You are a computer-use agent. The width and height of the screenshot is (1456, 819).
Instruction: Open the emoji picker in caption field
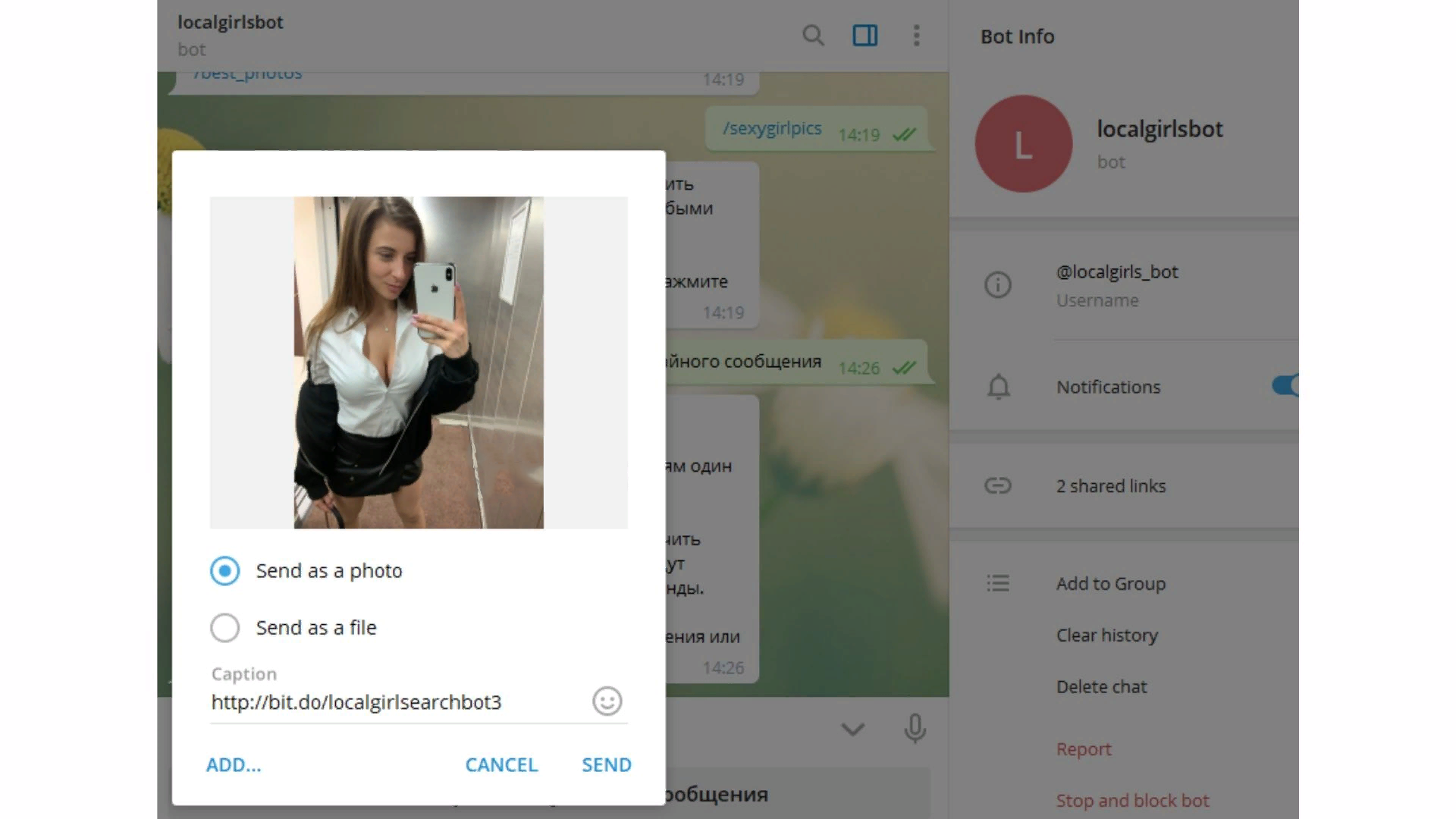tap(607, 701)
